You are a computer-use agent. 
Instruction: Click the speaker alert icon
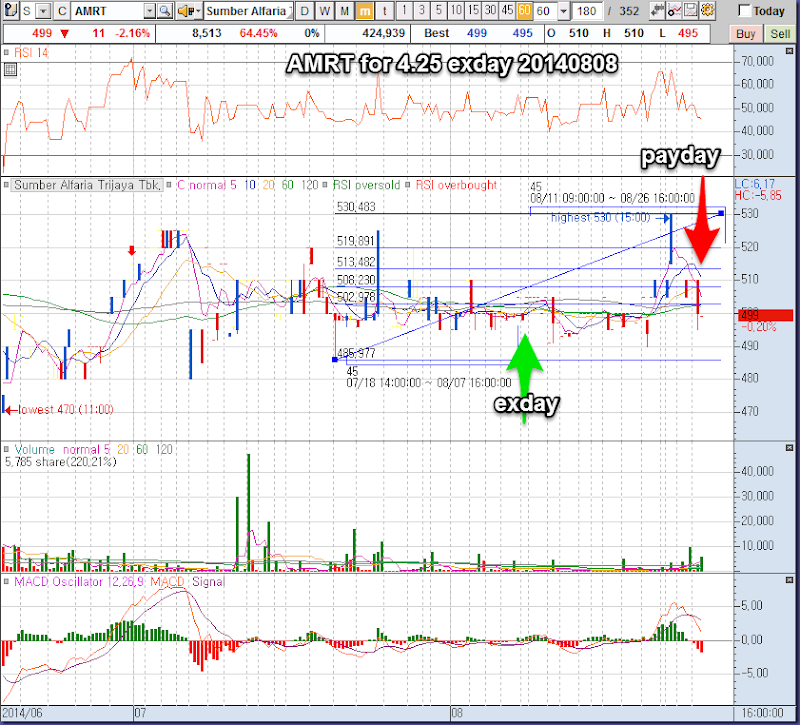(184, 11)
